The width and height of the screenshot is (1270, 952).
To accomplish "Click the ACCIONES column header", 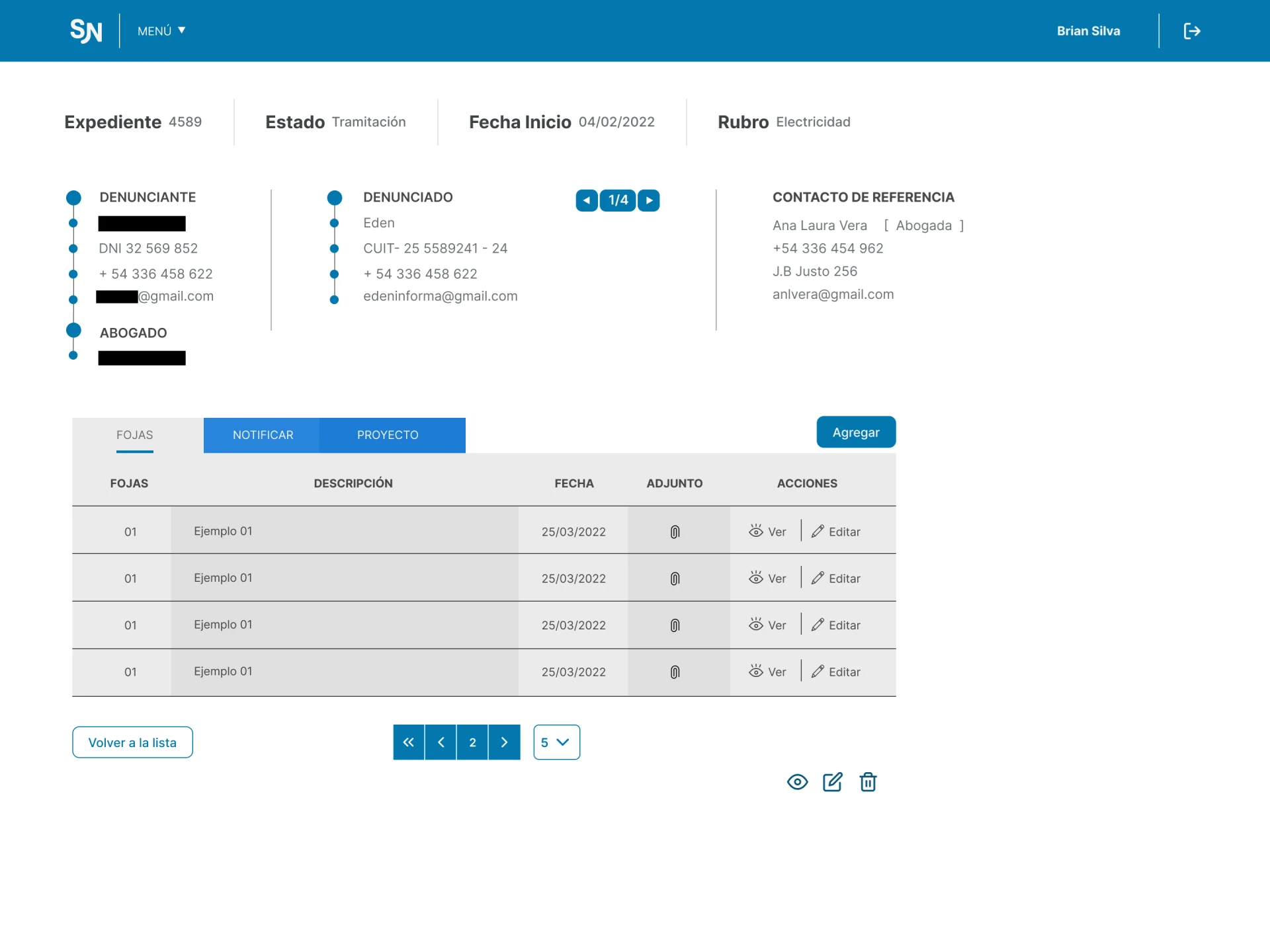I will (x=807, y=483).
